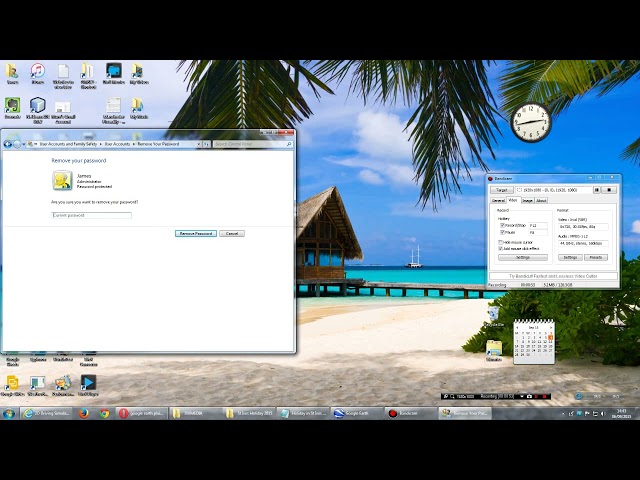Click the User Accounts breadcrumb
This screenshot has width=640, height=480.
coord(117,144)
